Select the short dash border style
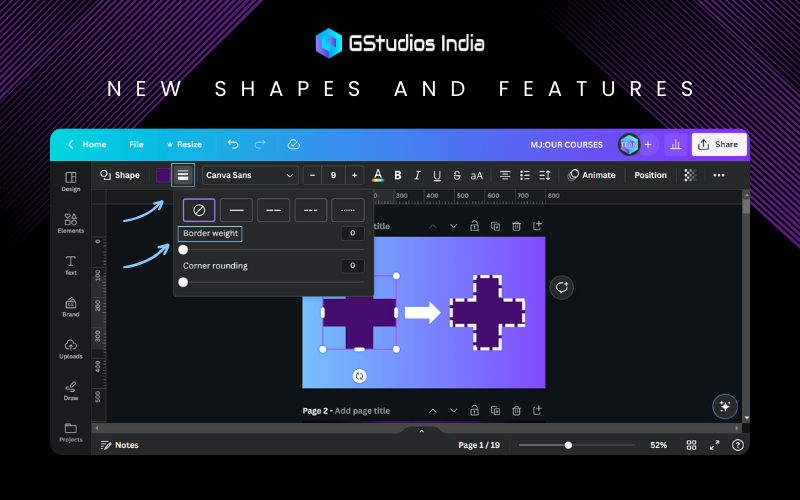Image resolution: width=800 pixels, height=500 pixels. click(x=311, y=210)
